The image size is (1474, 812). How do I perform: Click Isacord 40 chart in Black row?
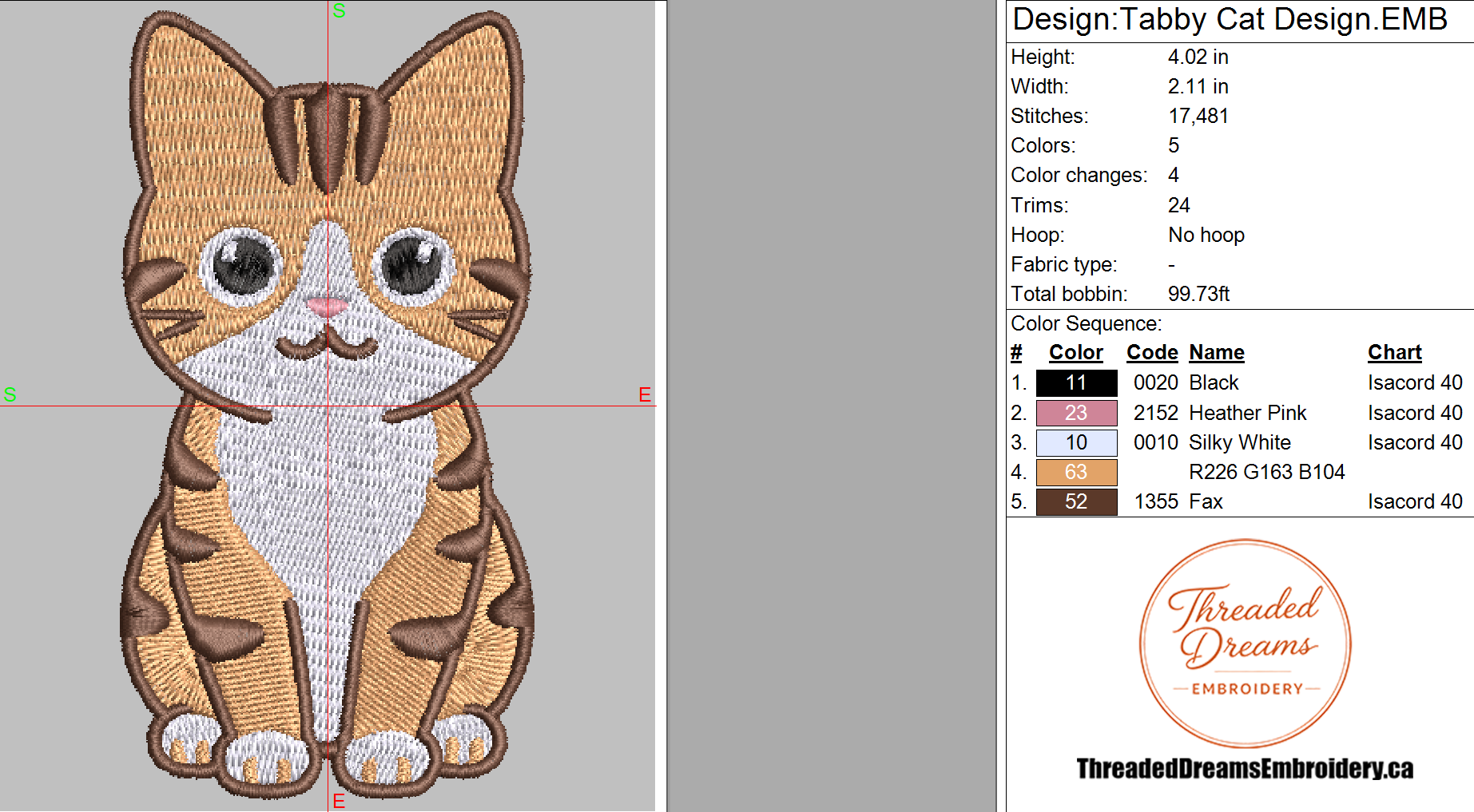[1415, 382]
